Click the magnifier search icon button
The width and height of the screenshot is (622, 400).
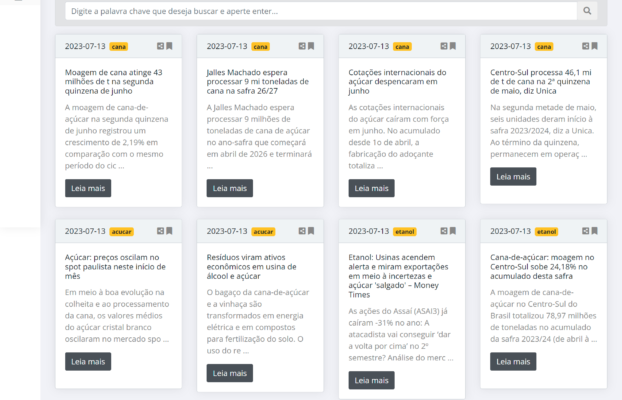point(587,11)
